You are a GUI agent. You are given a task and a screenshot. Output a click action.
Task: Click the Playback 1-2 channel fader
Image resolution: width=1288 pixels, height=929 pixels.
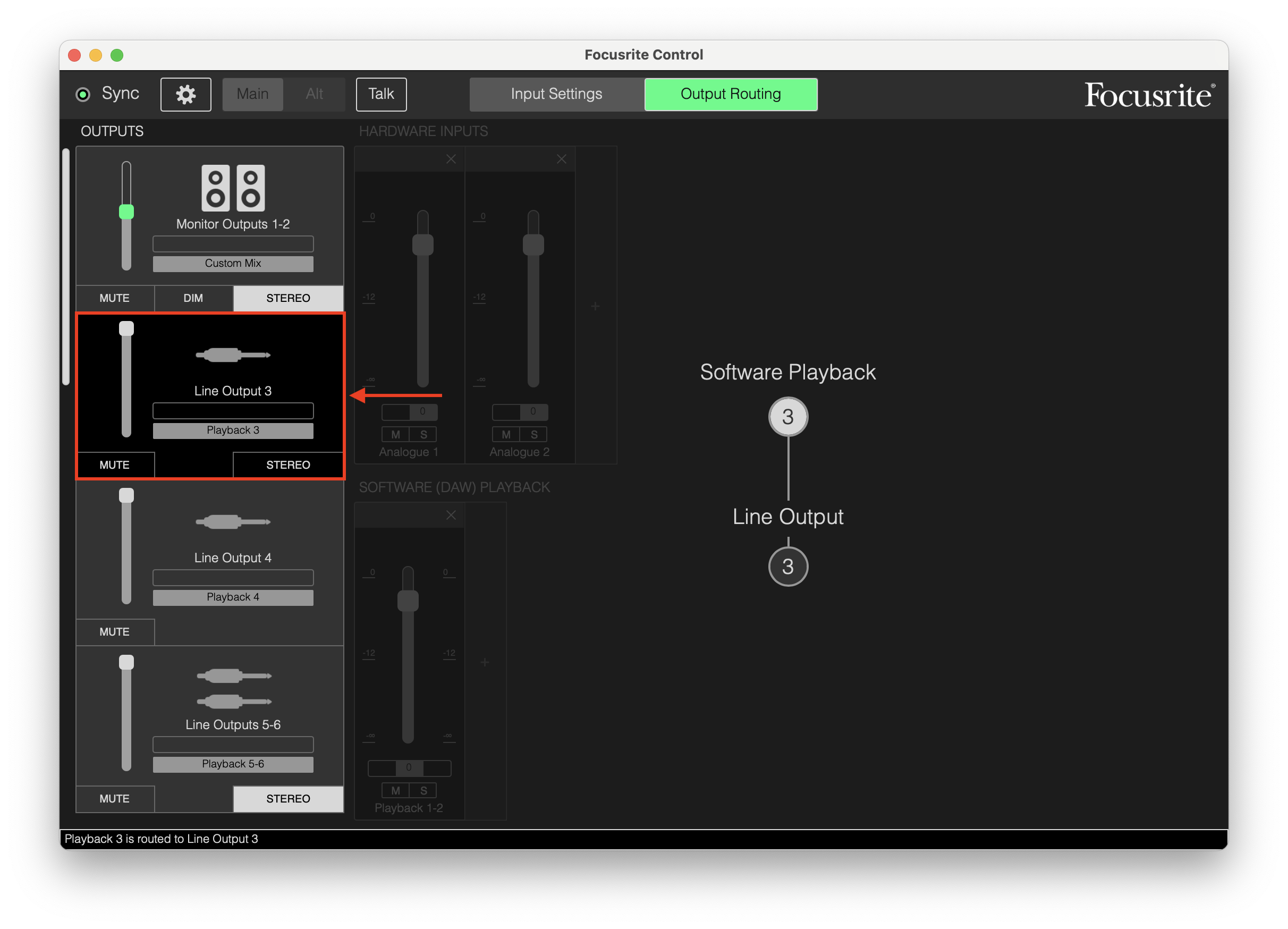point(408,601)
